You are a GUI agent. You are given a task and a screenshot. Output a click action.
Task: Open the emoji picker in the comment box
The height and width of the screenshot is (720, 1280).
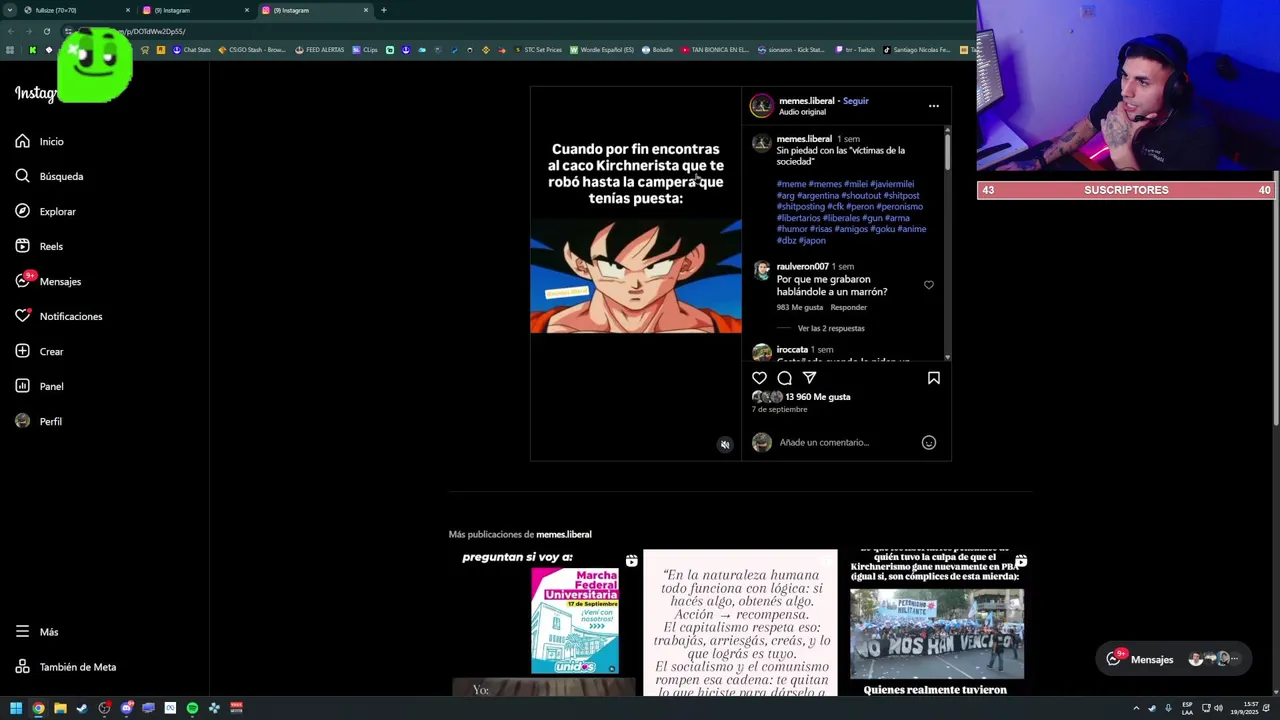point(928,443)
